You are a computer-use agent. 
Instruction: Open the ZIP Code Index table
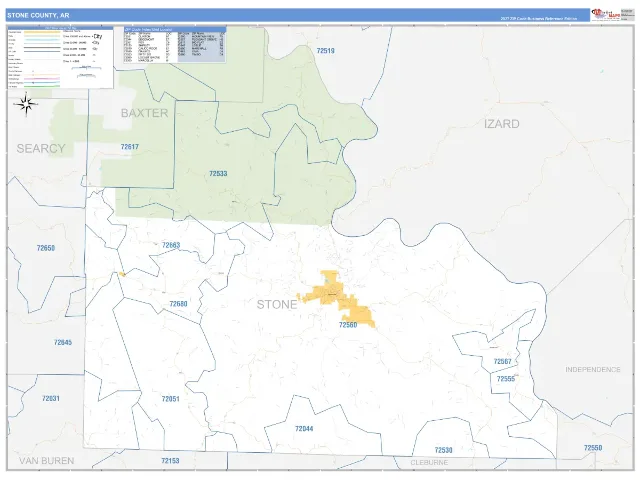175,44
